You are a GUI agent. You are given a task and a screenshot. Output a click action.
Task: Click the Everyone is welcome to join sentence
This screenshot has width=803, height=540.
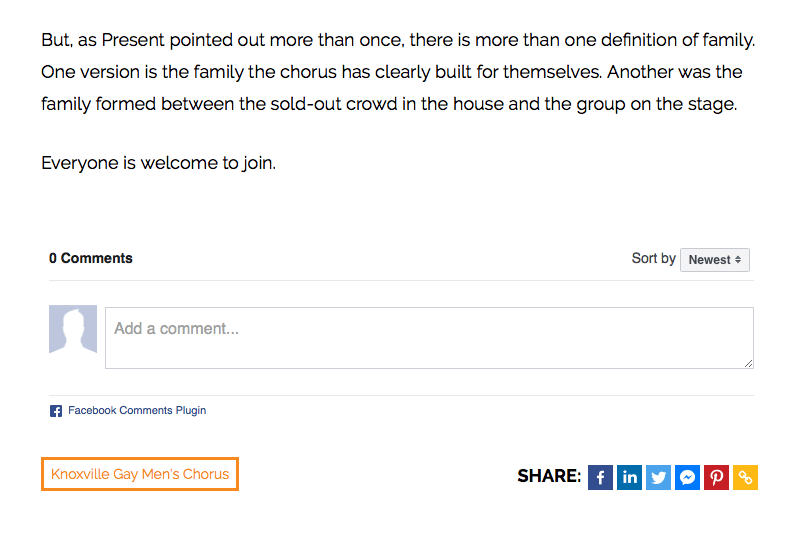point(158,163)
